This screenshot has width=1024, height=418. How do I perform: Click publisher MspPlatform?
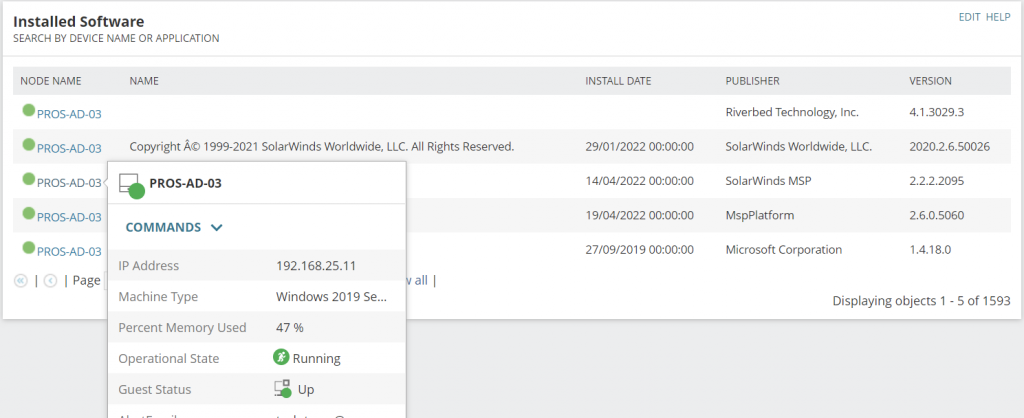click(x=760, y=216)
